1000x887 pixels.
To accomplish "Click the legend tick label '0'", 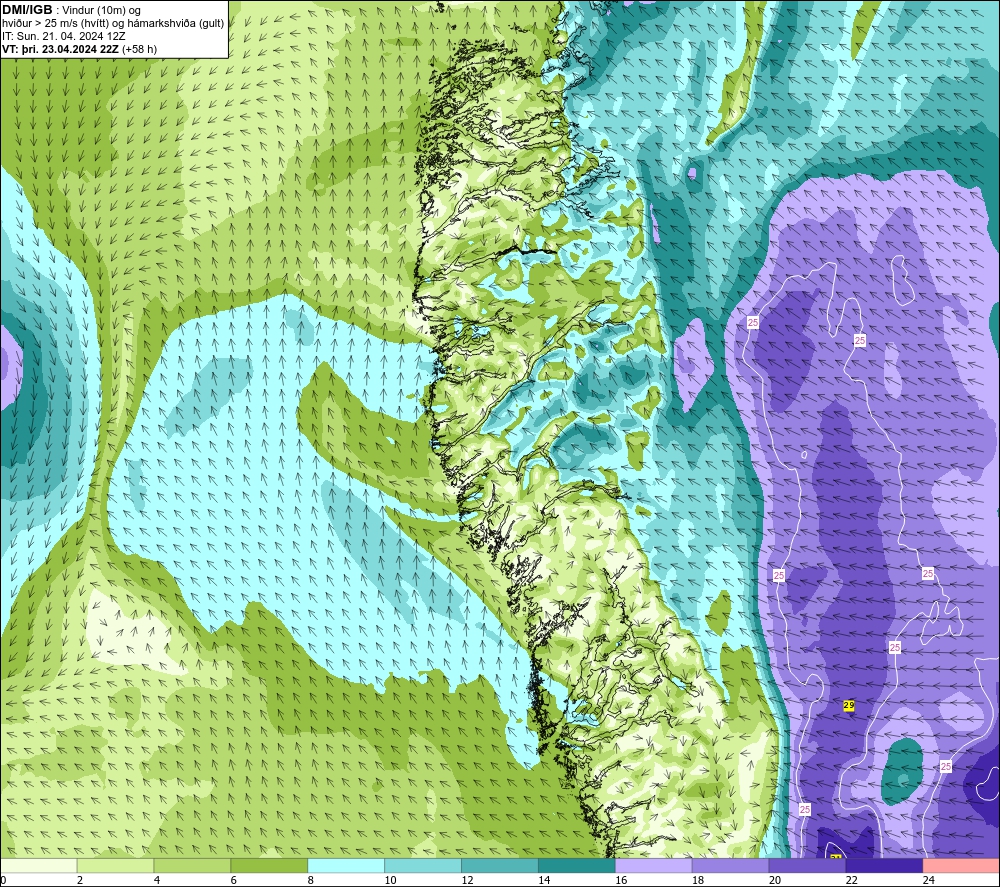I will coord(3,880).
